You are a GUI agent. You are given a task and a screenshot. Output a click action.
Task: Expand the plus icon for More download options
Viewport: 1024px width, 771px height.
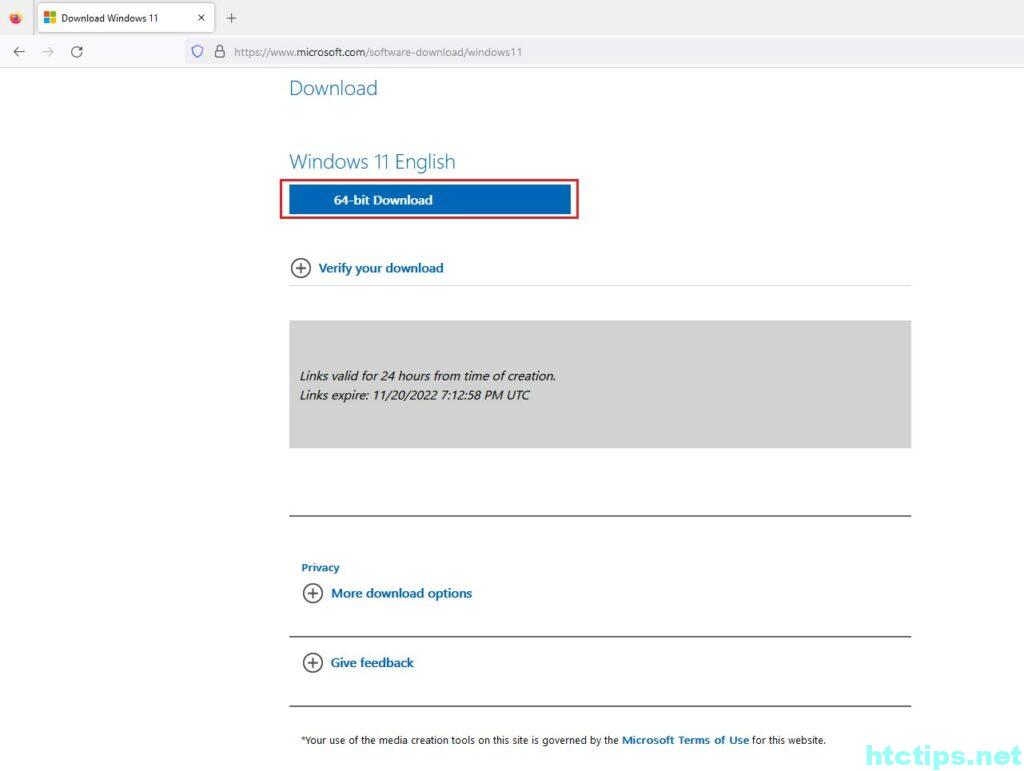tap(313, 593)
